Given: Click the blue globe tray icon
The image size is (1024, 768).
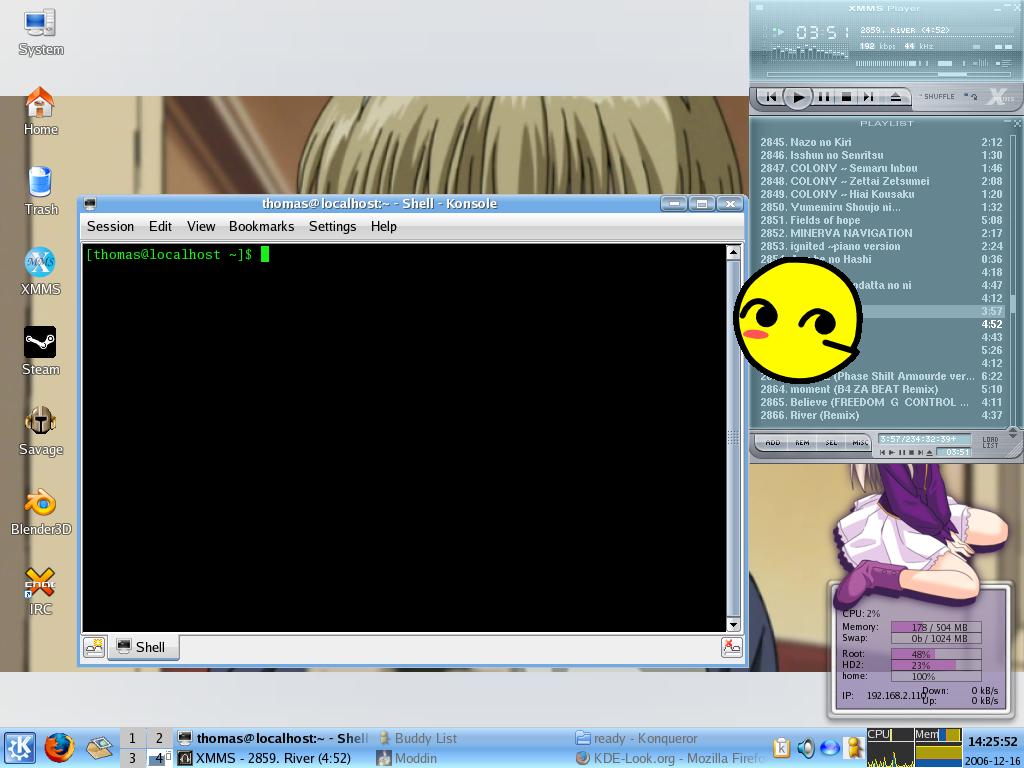Looking at the screenshot, I should pos(829,748).
